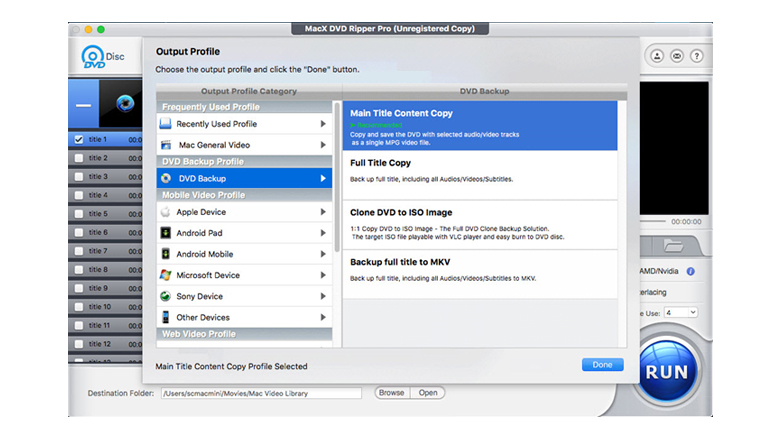
Task: Open the help question mark icon
Action: 696,56
